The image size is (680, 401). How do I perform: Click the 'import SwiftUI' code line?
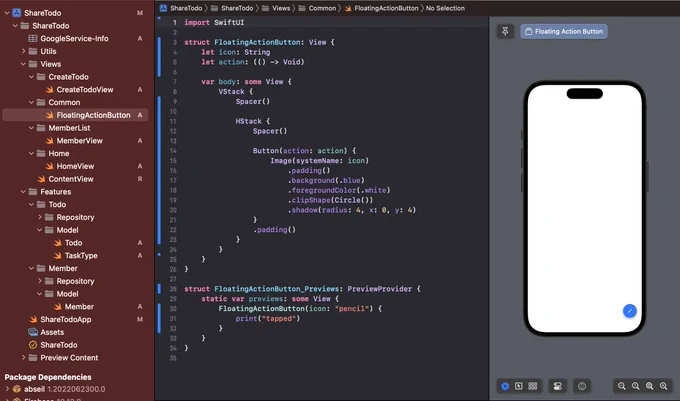pos(214,23)
